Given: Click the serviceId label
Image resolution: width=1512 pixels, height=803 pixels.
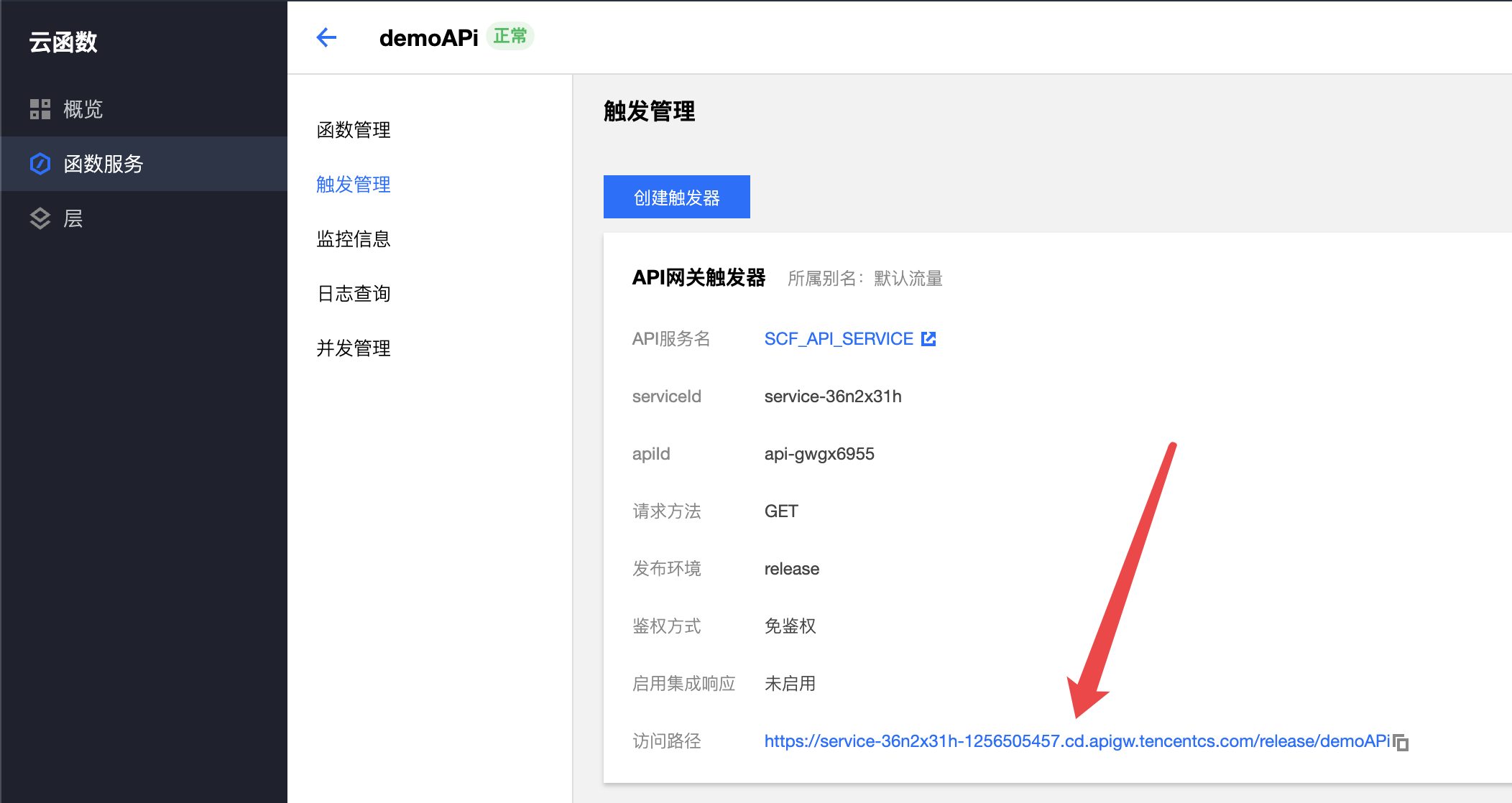Looking at the screenshot, I should [x=667, y=396].
